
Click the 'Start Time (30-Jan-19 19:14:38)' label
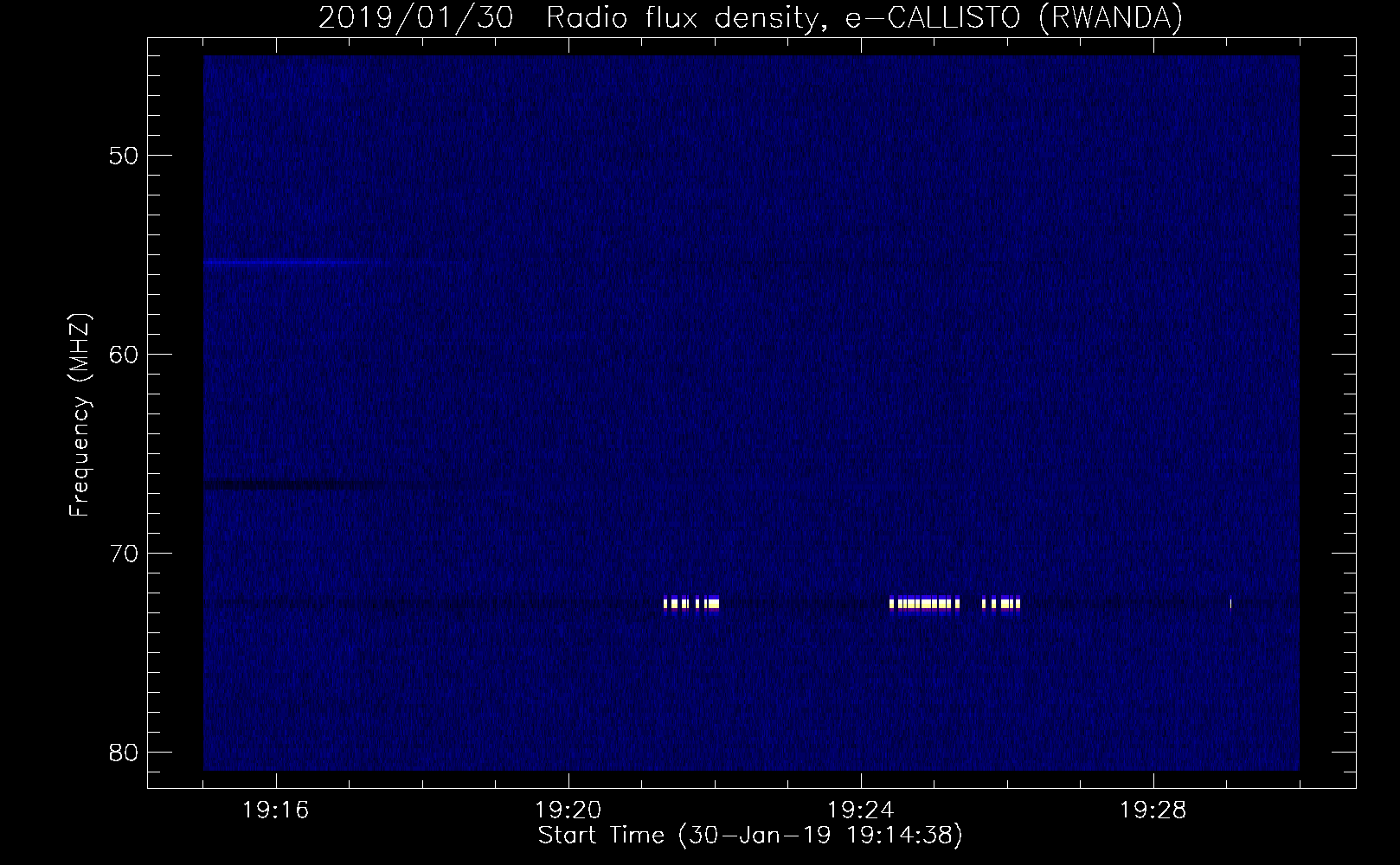point(750,836)
